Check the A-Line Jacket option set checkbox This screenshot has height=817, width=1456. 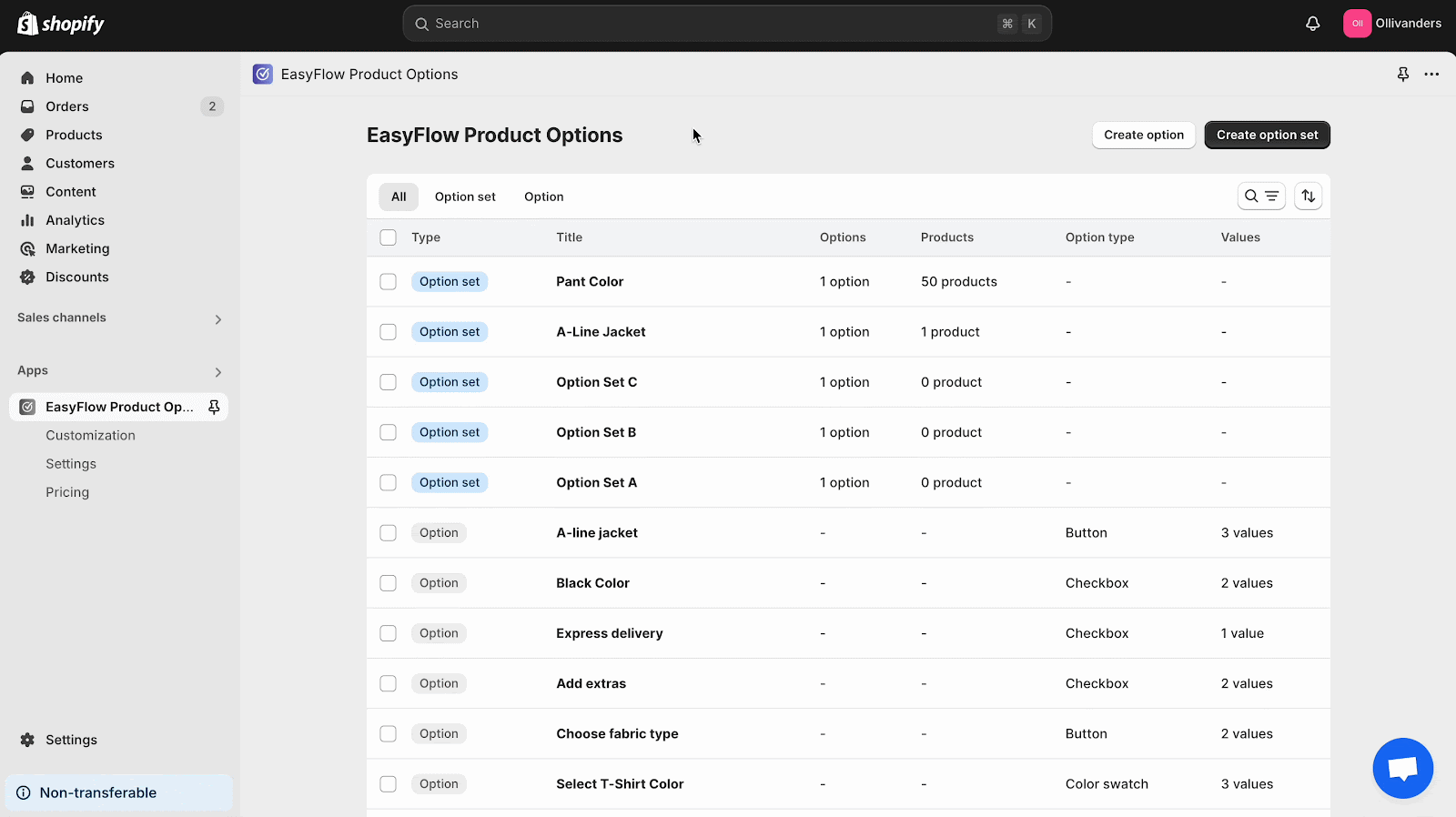pos(389,332)
